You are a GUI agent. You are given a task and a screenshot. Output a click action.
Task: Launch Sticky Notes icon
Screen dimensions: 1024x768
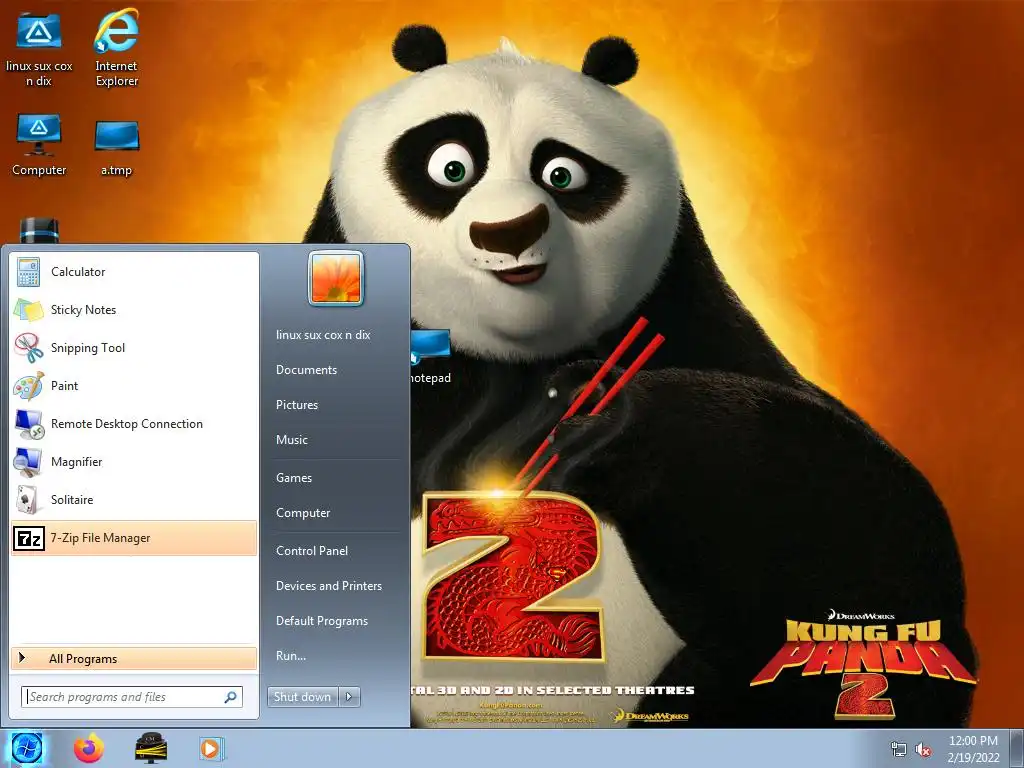(x=29, y=310)
